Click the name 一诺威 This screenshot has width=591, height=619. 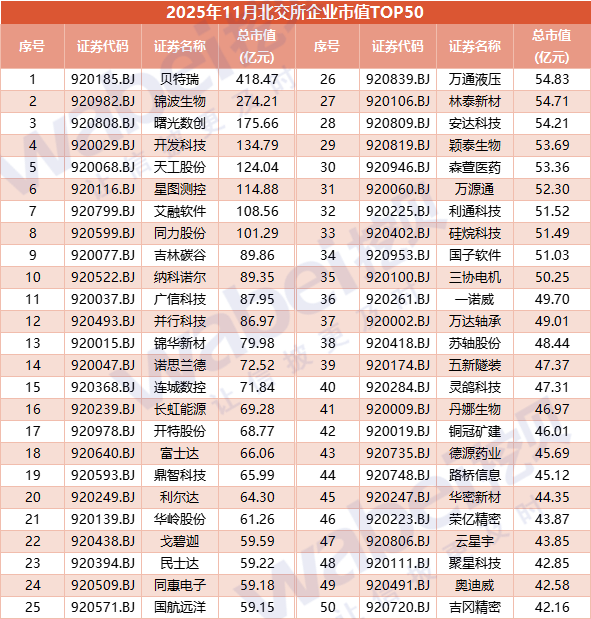475,300
